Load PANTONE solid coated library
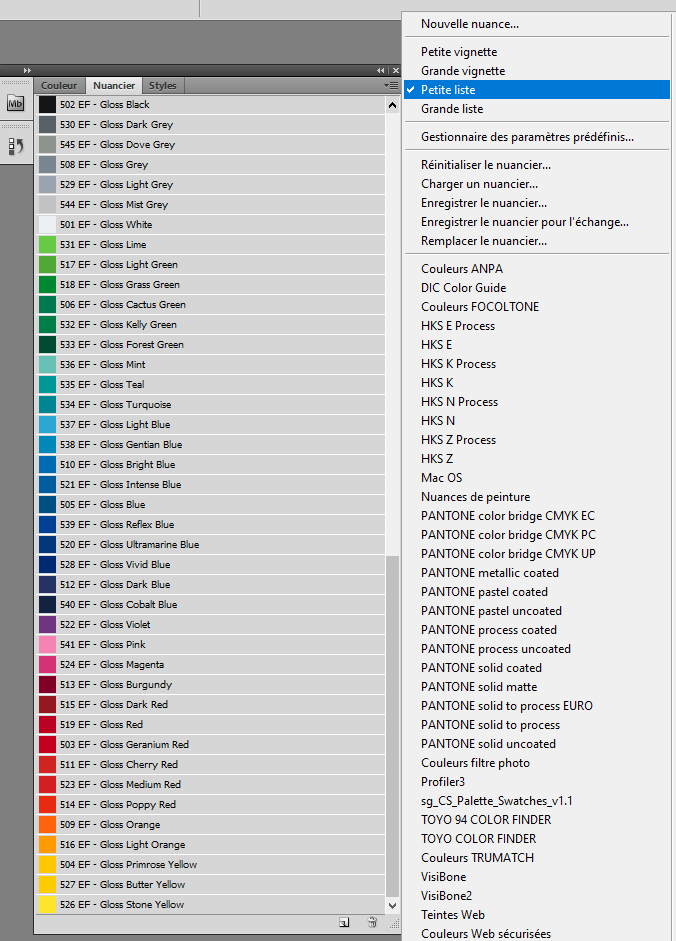Image resolution: width=676 pixels, height=941 pixels. (x=481, y=668)
